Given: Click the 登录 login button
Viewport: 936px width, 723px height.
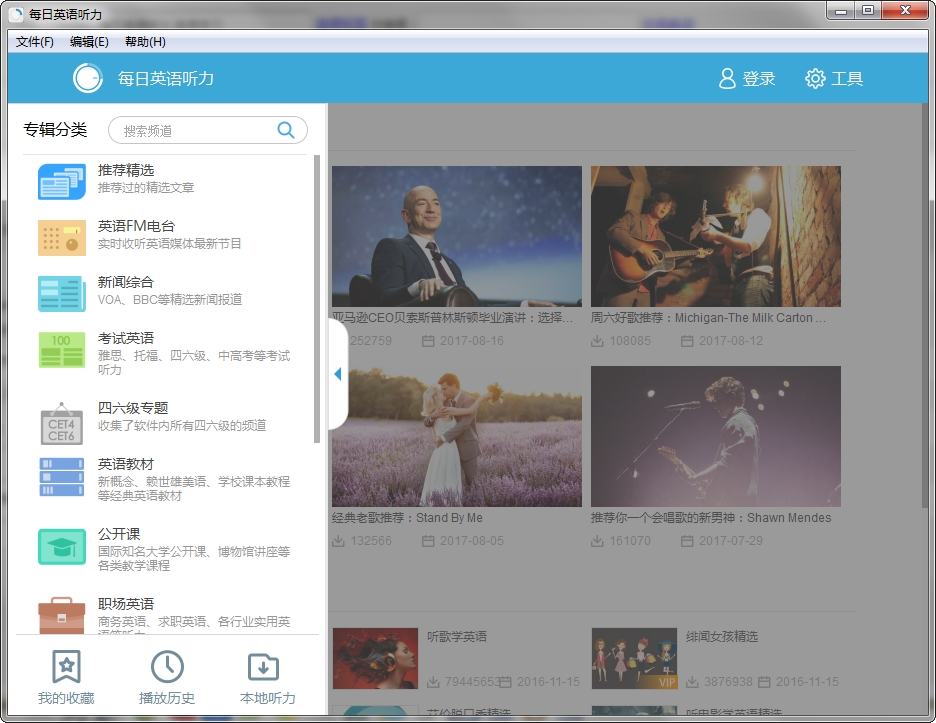Looking at the screenshot, I should 747,79.
